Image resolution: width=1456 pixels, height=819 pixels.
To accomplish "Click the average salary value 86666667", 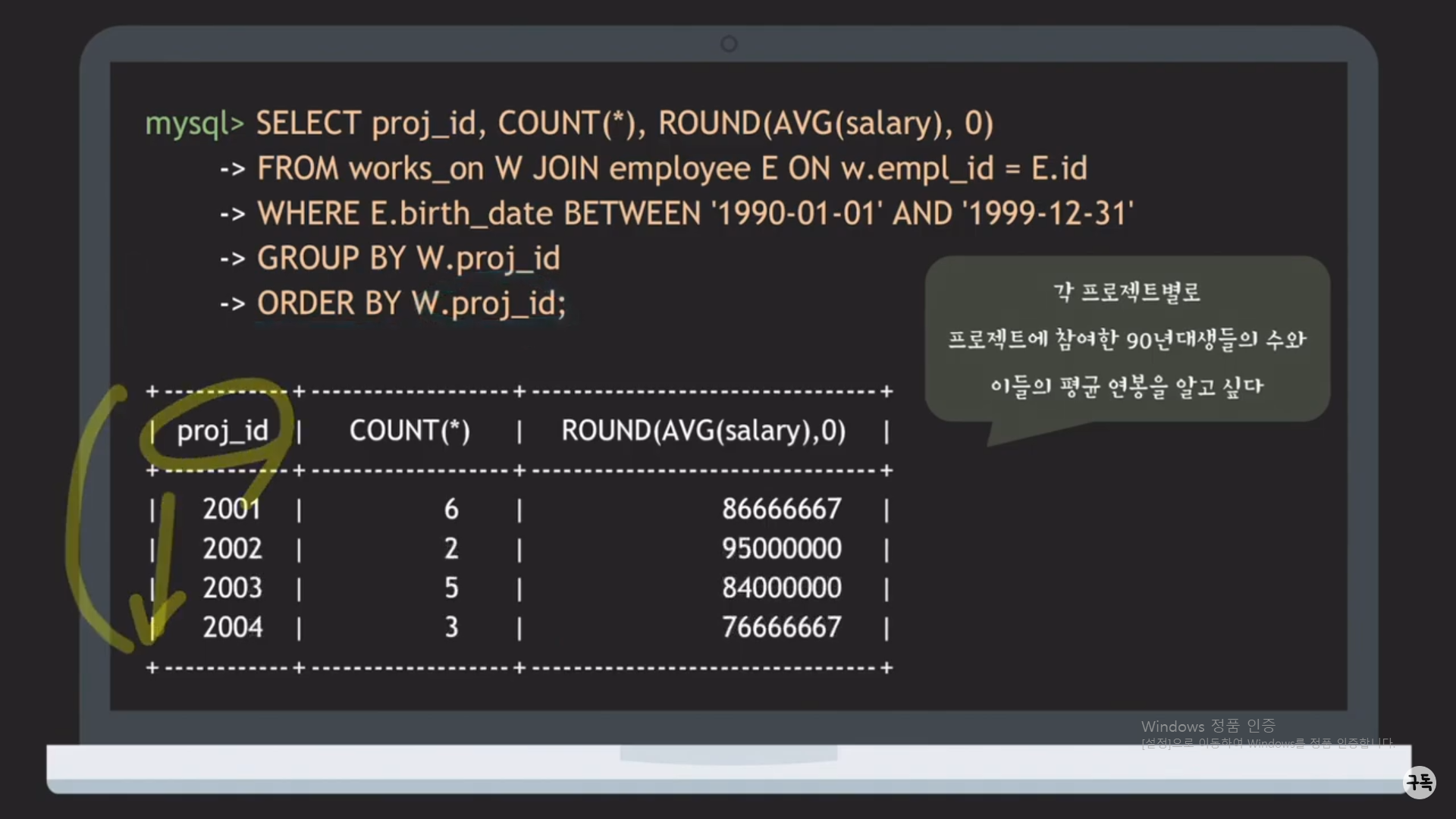I will point(781,509).
